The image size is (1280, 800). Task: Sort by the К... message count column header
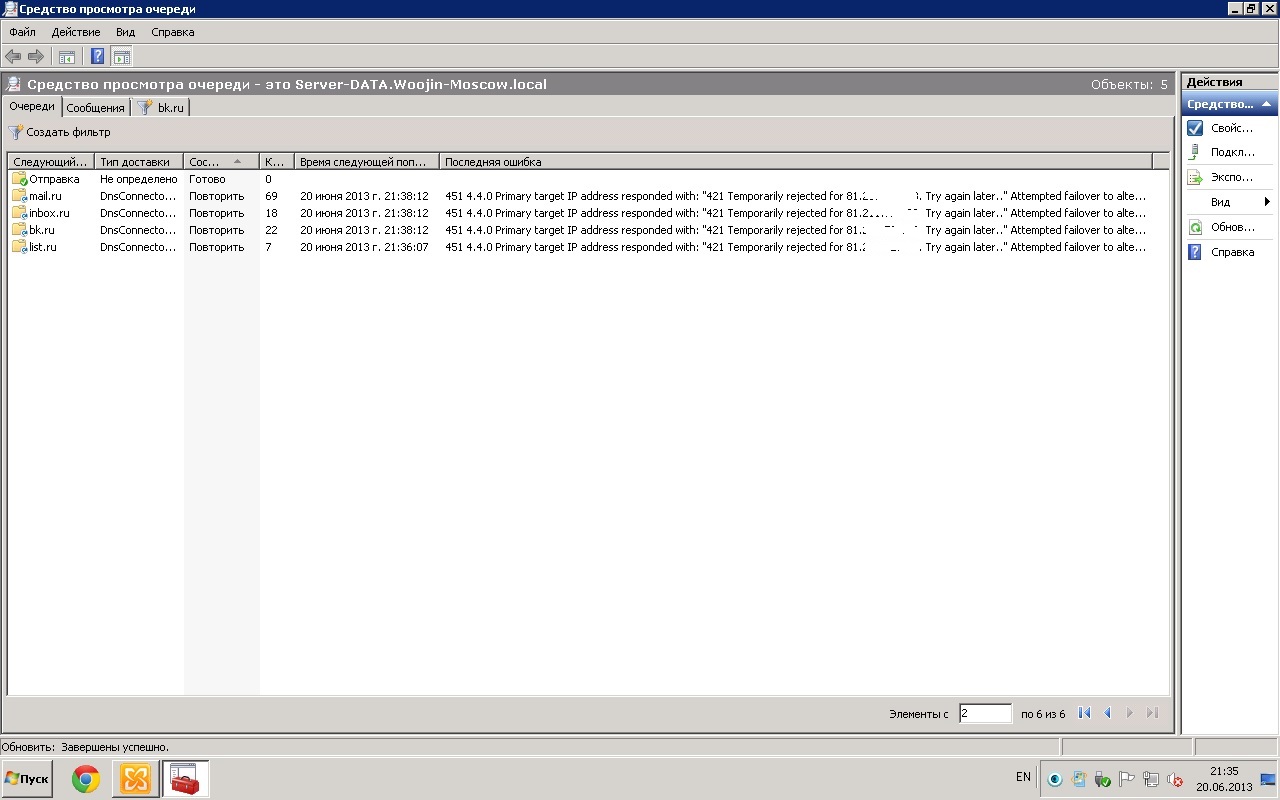(276, 161)
